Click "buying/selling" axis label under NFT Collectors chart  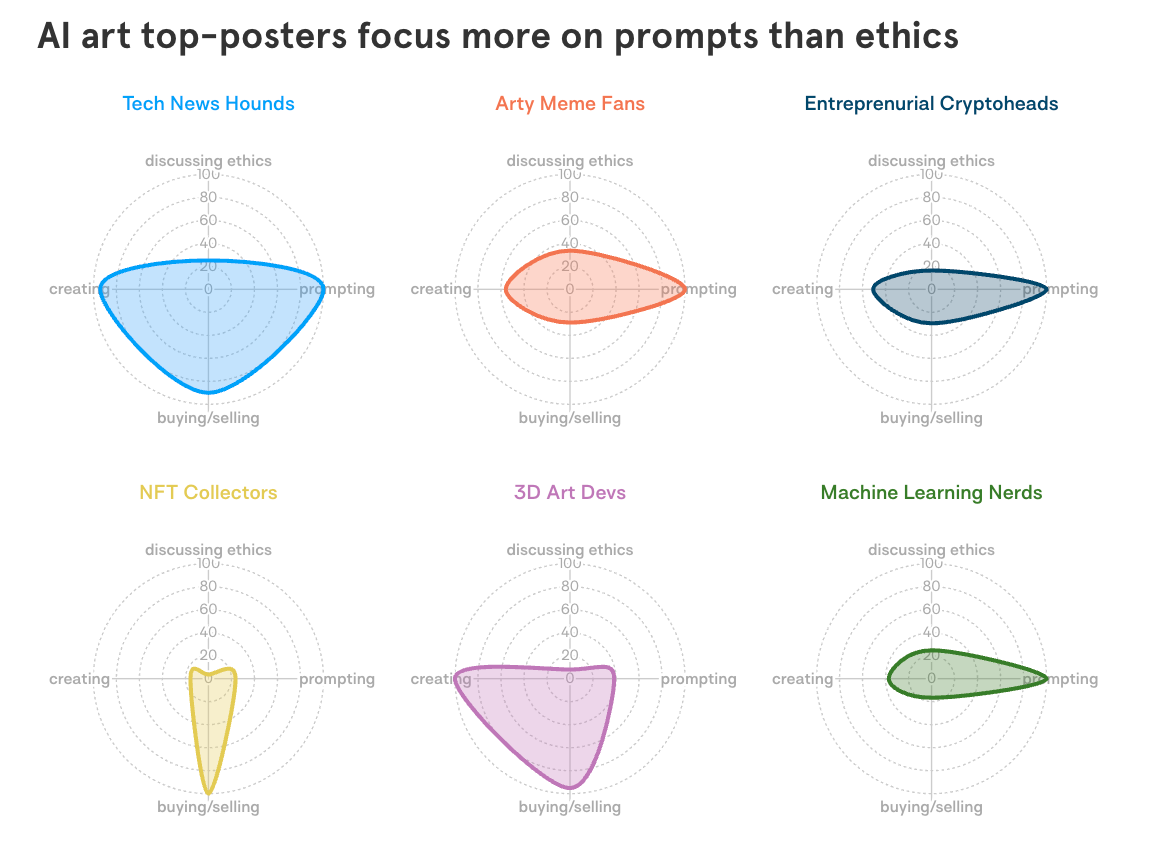pos(208,807)
